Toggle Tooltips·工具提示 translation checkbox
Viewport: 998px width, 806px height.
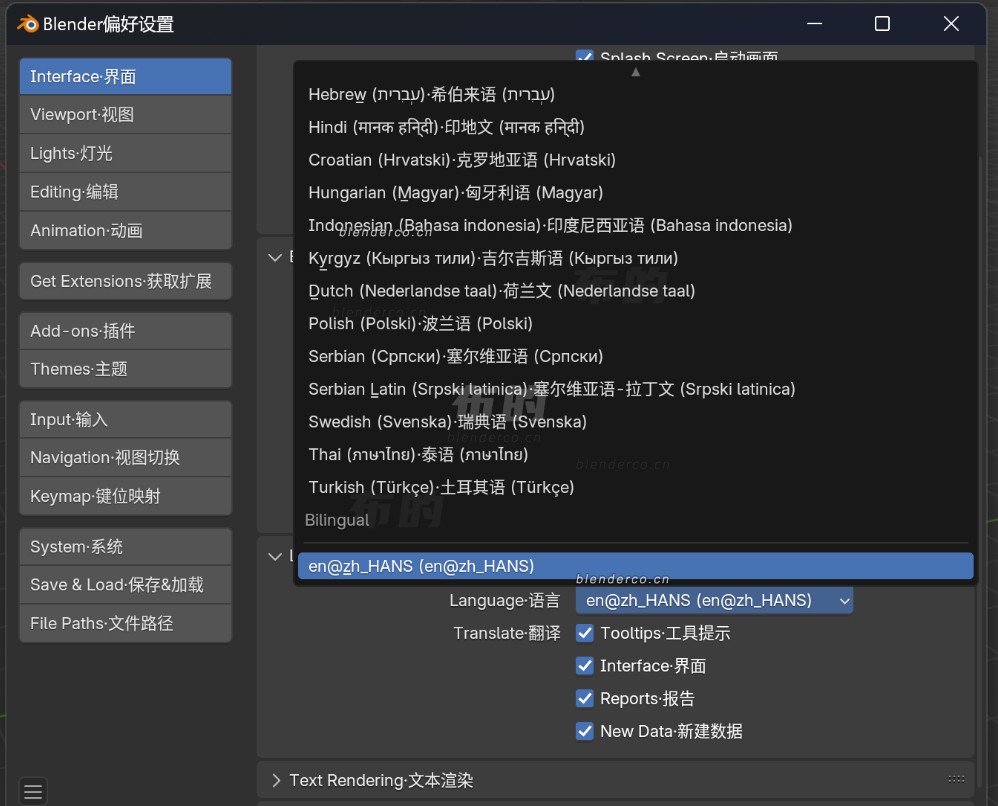pyautogui.click(x=584, y=633)
